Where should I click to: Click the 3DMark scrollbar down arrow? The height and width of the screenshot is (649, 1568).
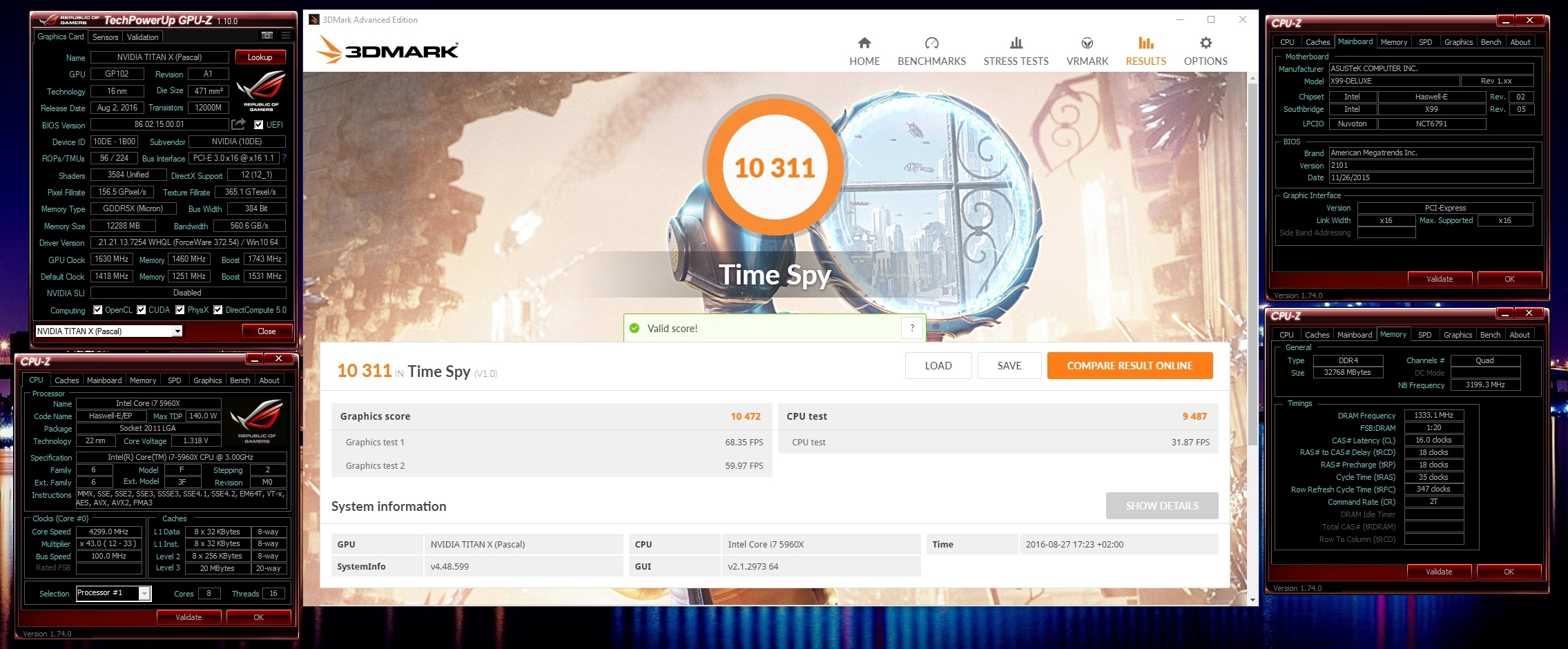[1252, 600]
